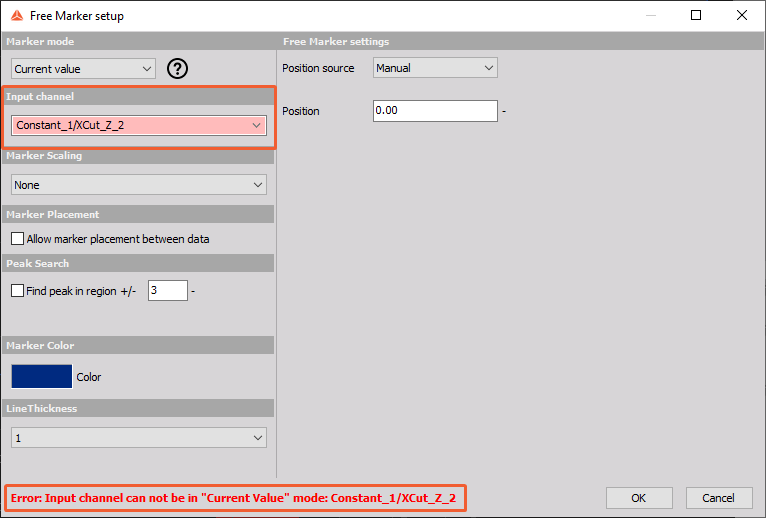Open the Marker mode 'Current value' dropdown
Viewport: 766px width, 518px height.
coord(83,69)
